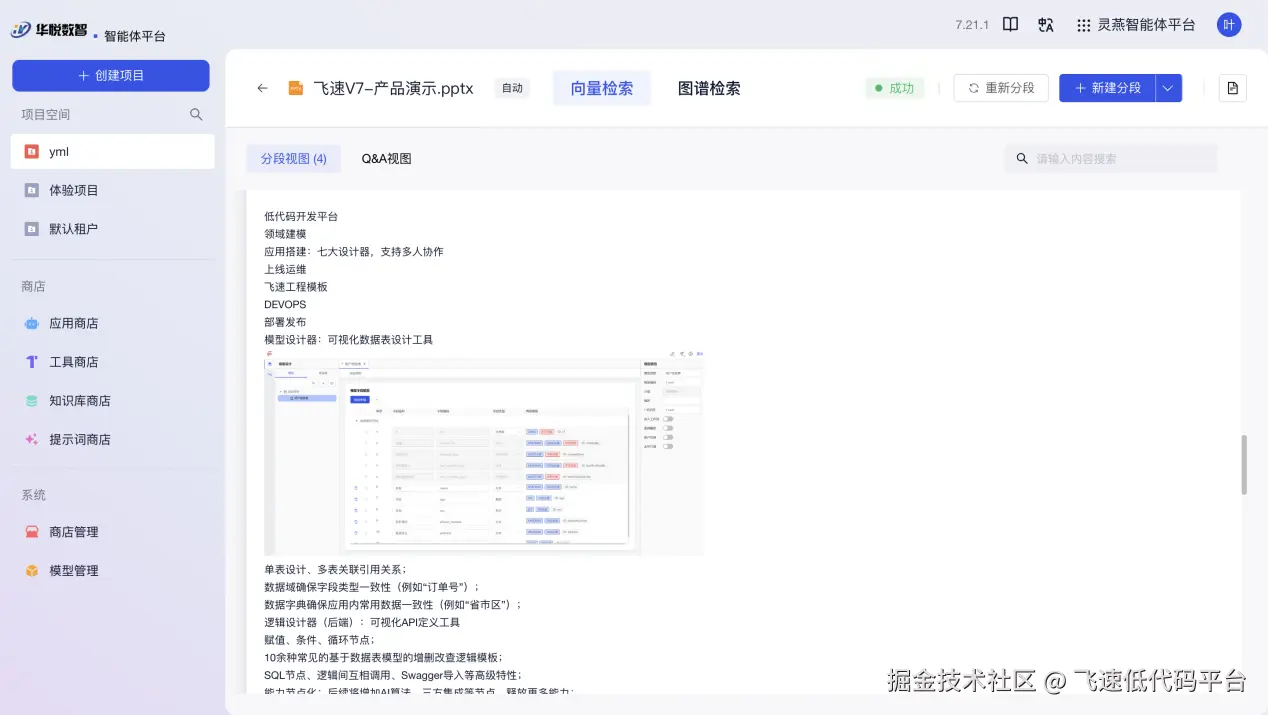Open the documentation book icon in top bar
Viewport: 1268px width, 715px height.
click(1009, 25)
